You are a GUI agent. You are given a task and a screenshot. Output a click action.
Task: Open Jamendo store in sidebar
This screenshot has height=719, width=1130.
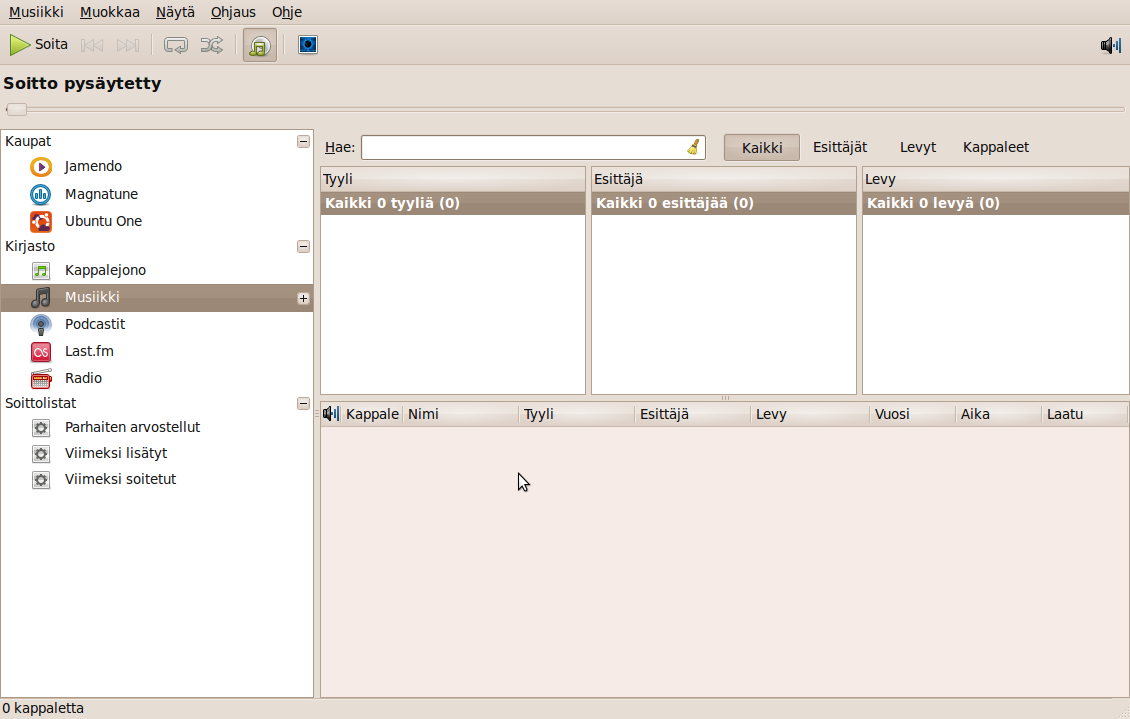[93, 167]
